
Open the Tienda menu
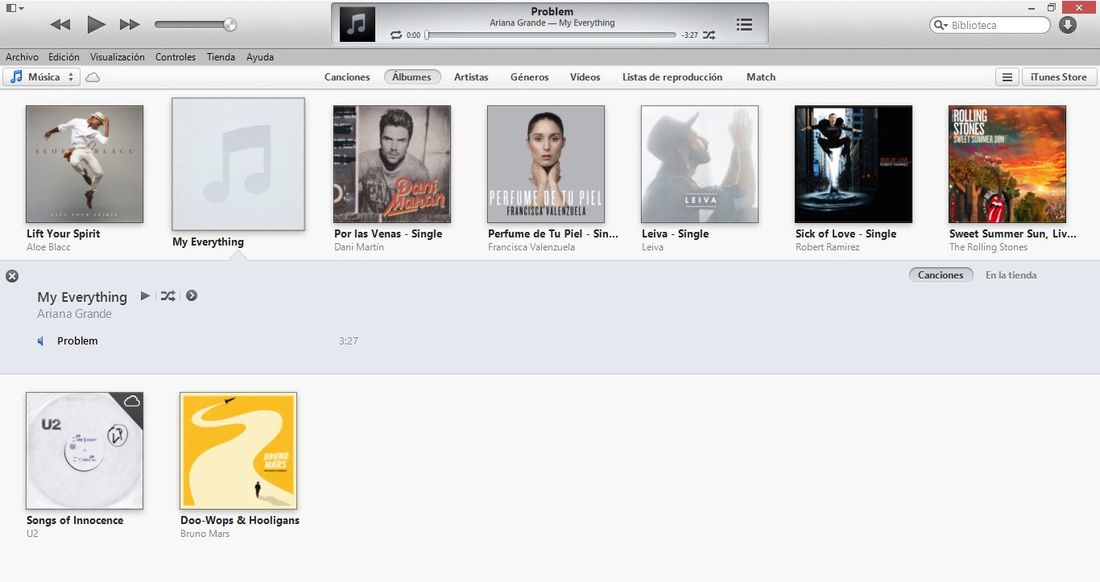[x=220, y=57]
